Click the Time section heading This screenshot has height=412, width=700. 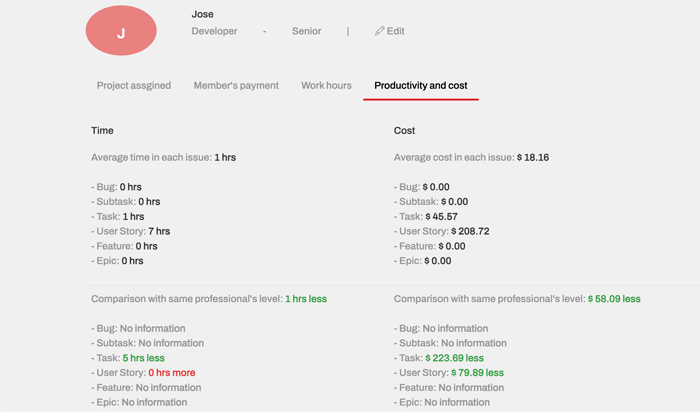pos(102,130)
